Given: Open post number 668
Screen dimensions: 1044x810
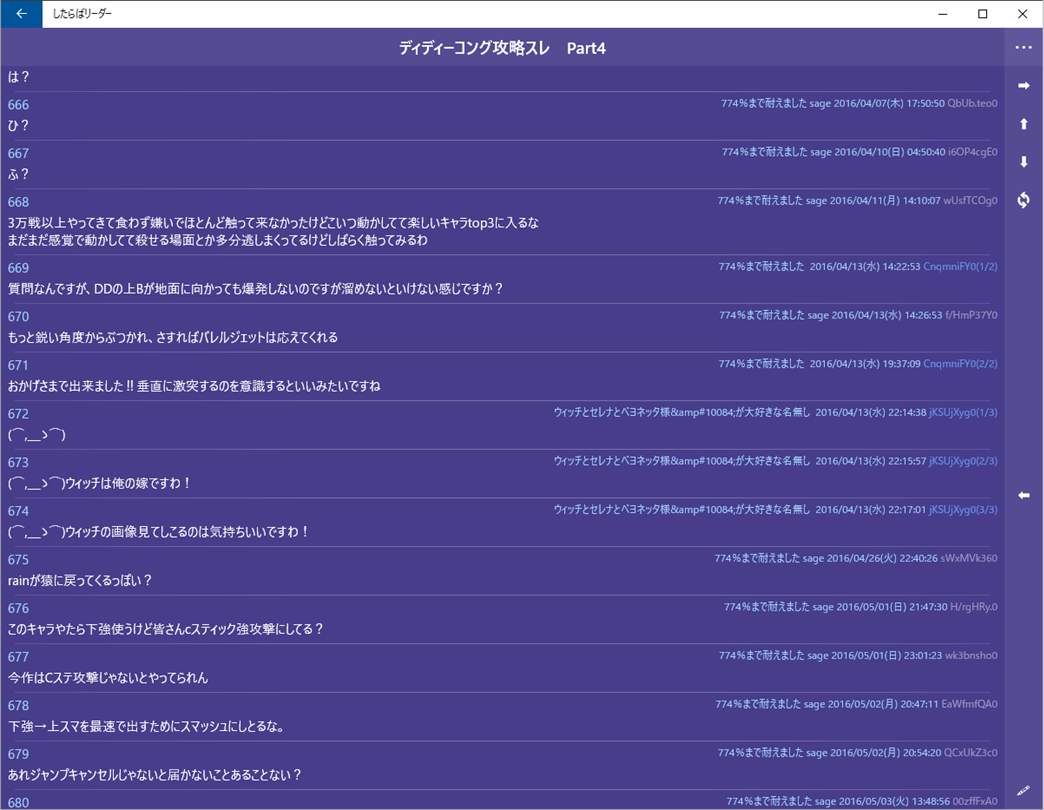Looking at the screenshot, I should coord(18,202).
